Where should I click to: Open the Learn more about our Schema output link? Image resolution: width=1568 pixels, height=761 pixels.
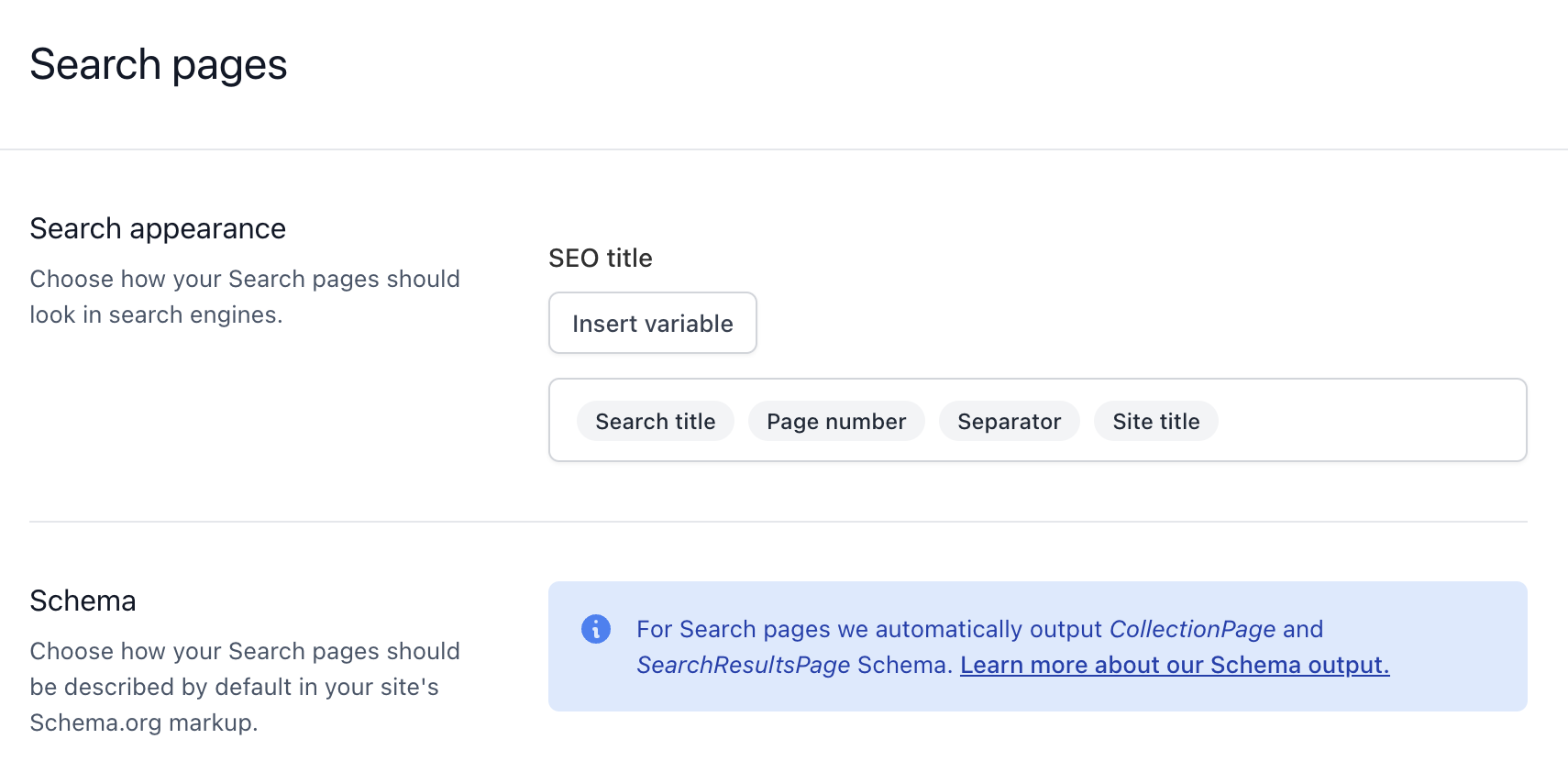(1174, 665)
